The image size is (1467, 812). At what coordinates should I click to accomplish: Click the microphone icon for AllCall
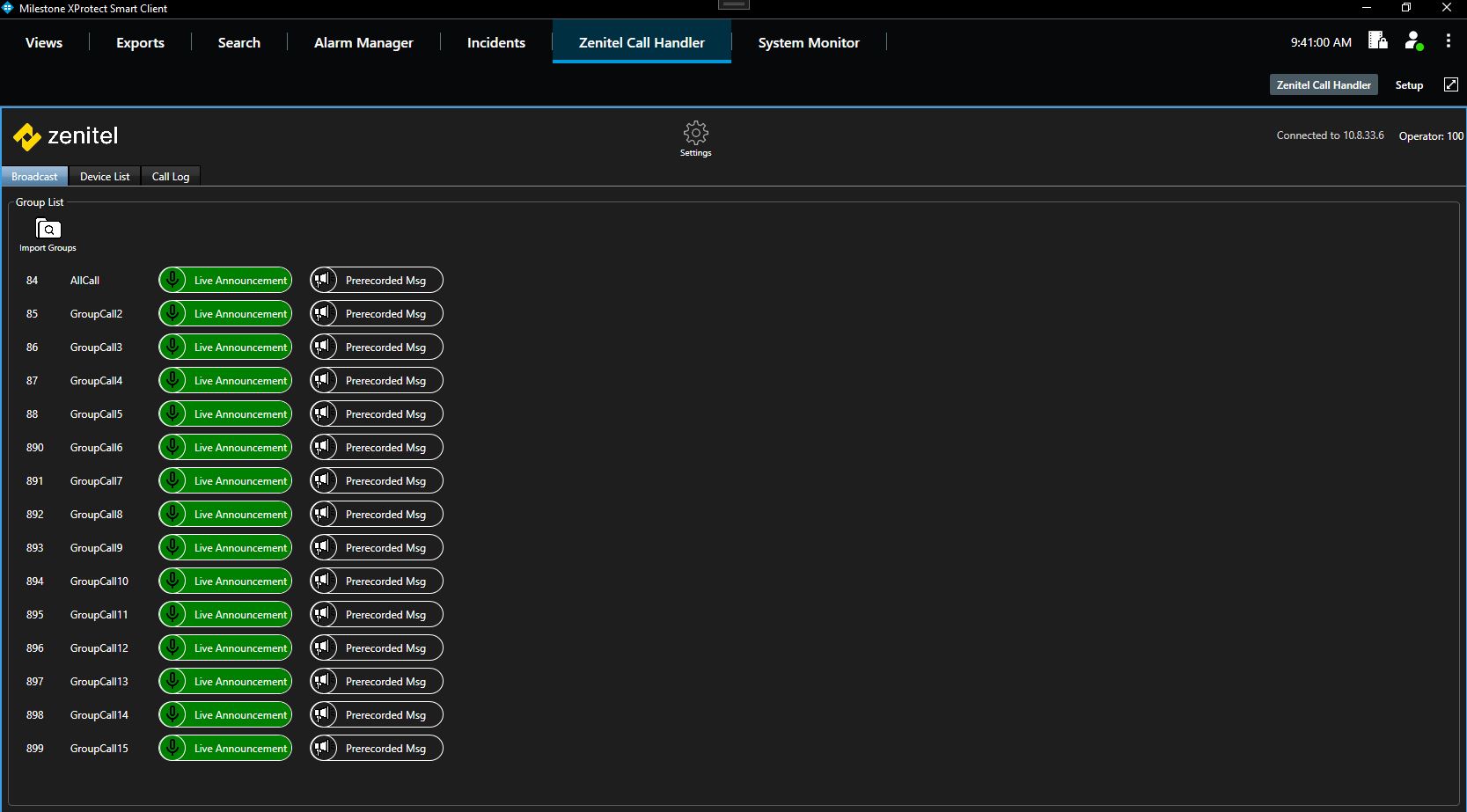(173, 281)
